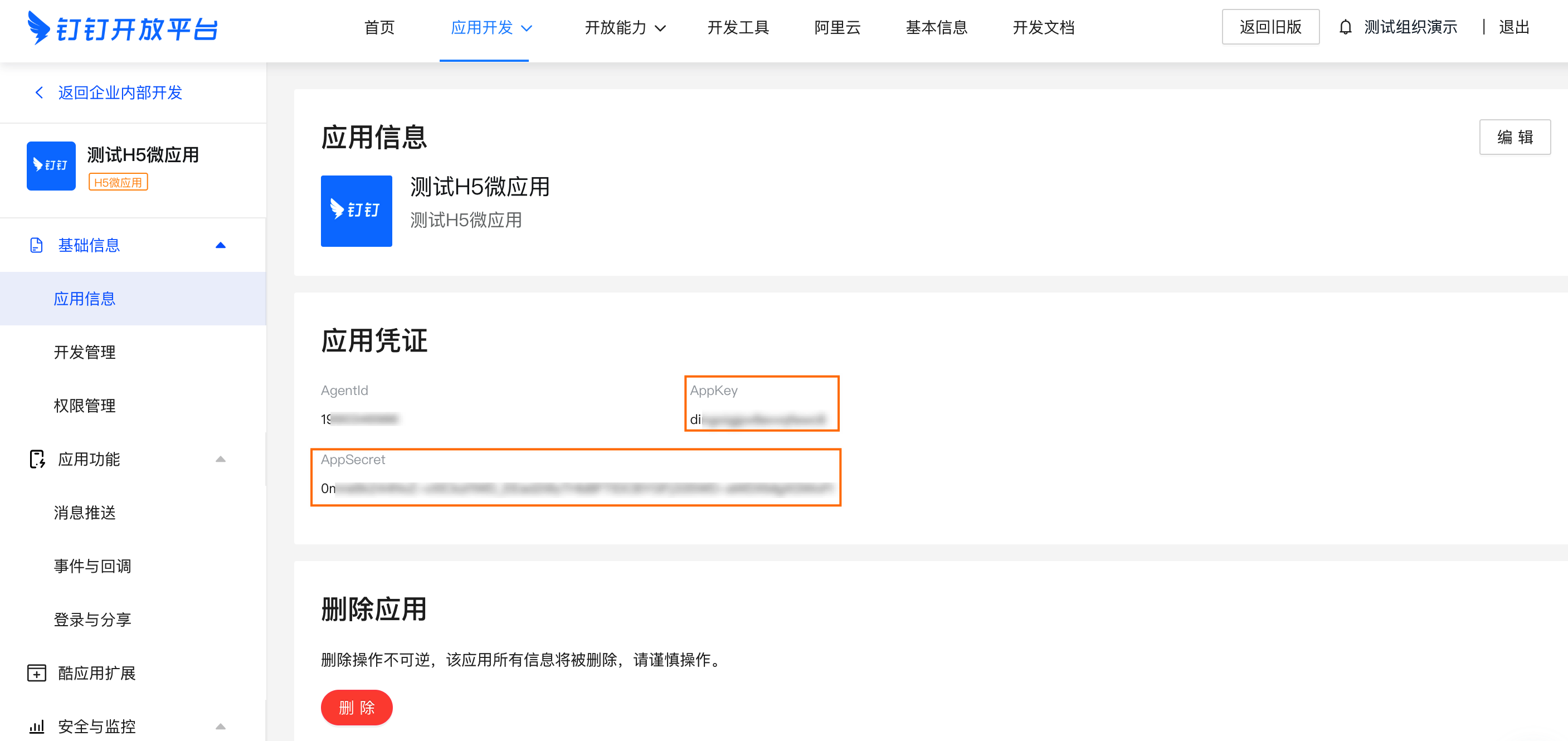Click the 应用功能 lightning document icon
1568x741 pixels.
click(x=37, y=459)
